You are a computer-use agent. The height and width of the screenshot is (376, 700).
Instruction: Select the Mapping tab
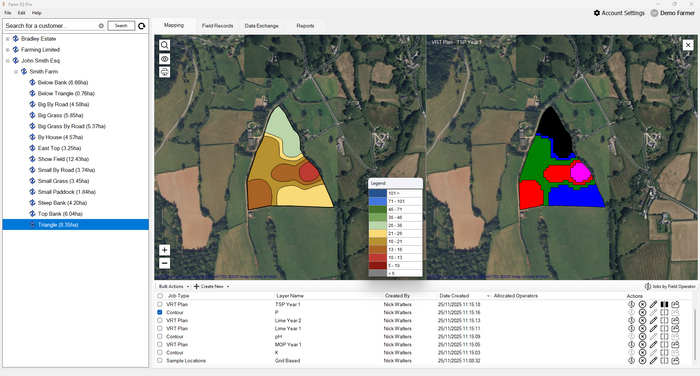(x=174, y=25)
